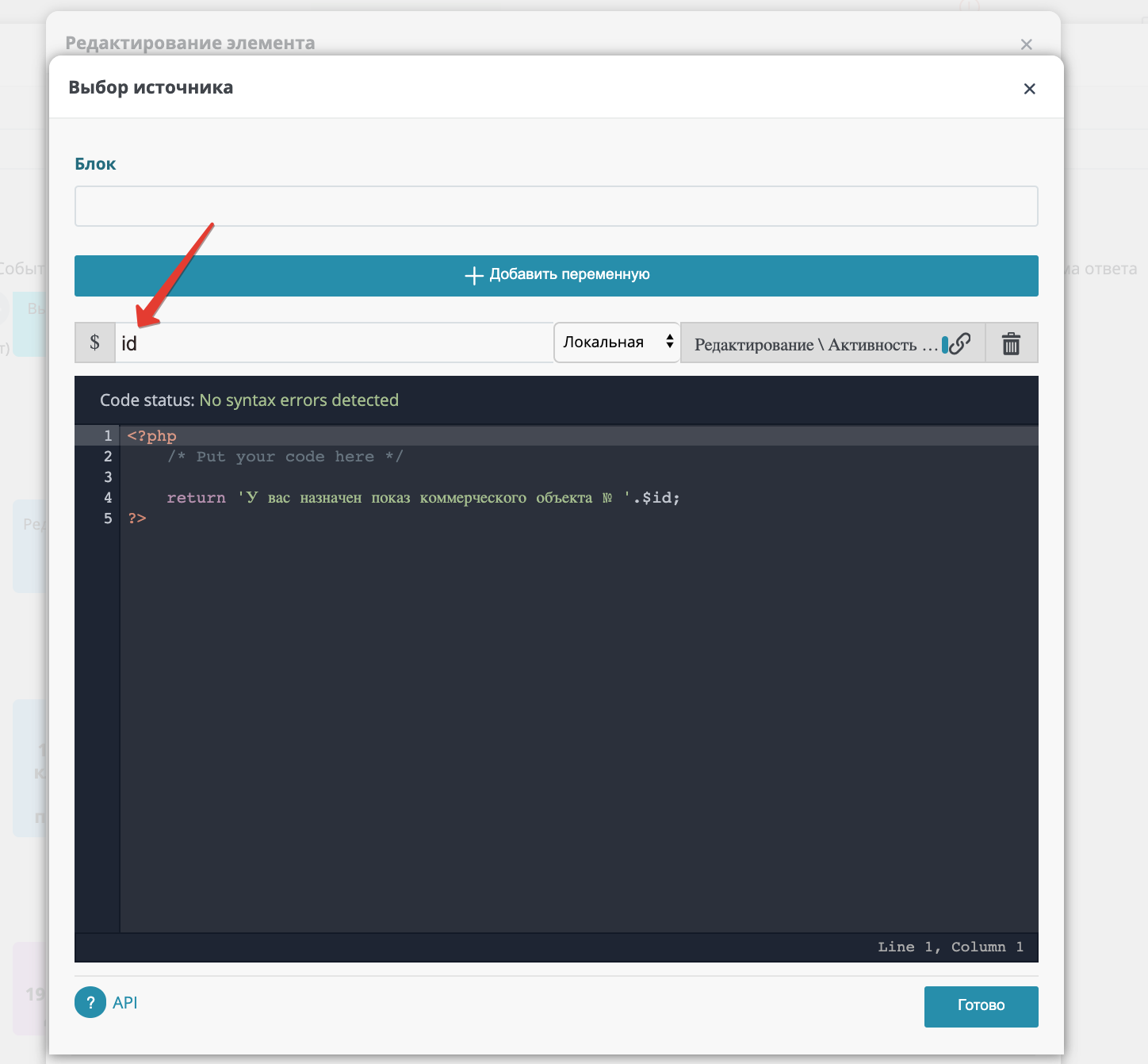Click the Добавить переменную button
Viewport: 1148px width, 1064px height.
[x=557, y=276]
